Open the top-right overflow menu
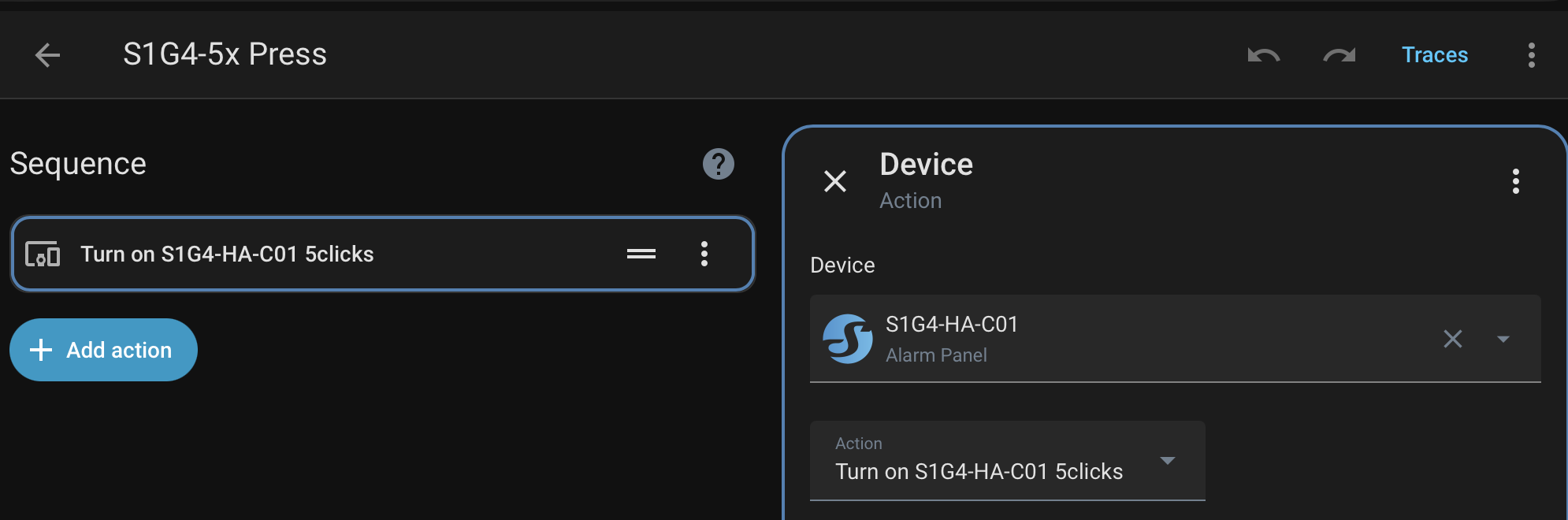The image size is (1568, 520). tap(1531, 55)
